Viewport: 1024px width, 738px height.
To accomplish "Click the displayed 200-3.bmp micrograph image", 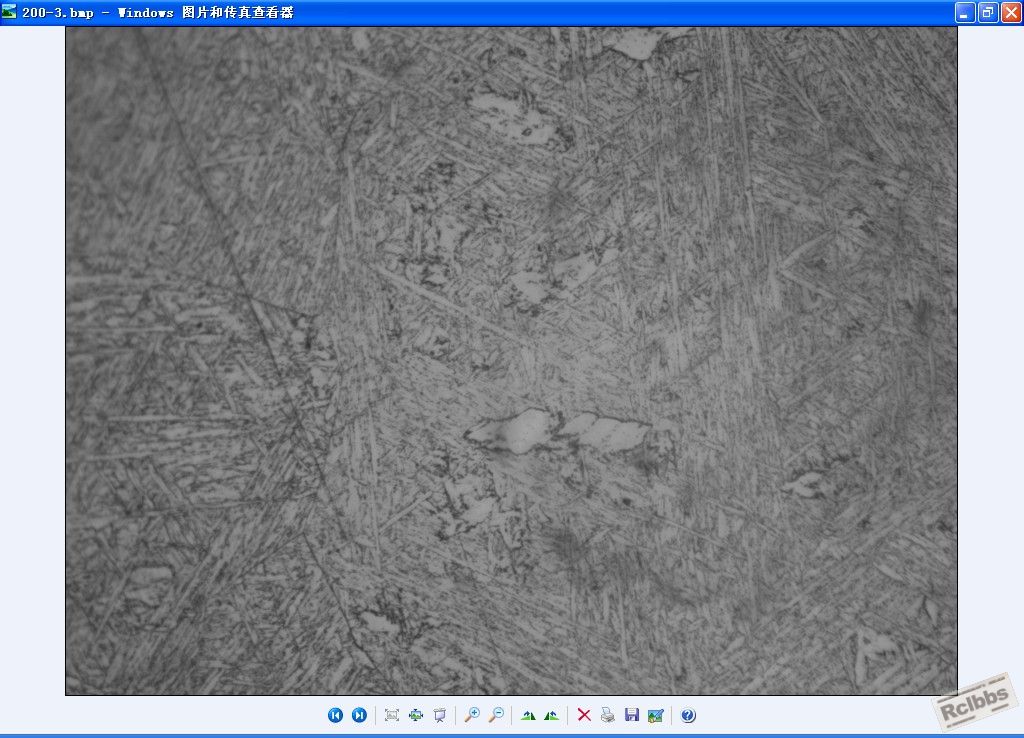I will click(511, 361).
